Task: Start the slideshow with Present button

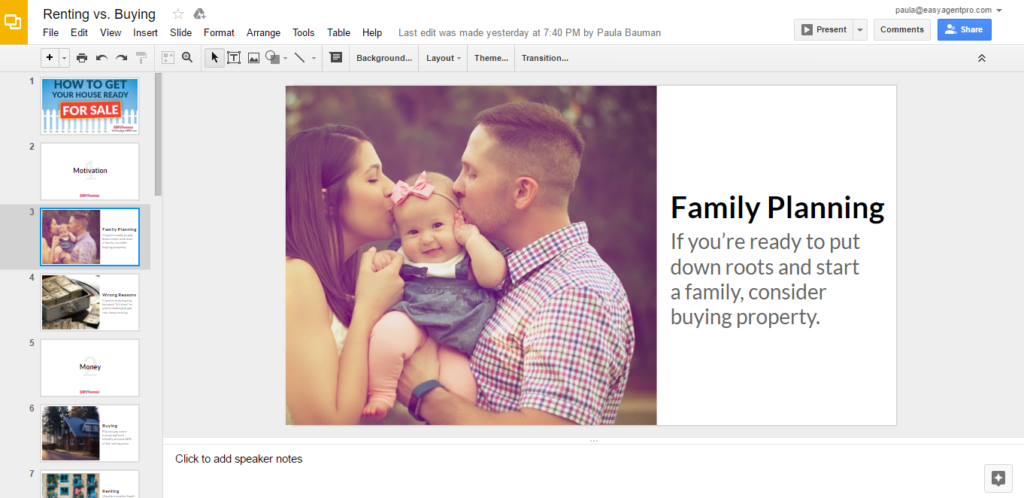Action: point(824,29)
